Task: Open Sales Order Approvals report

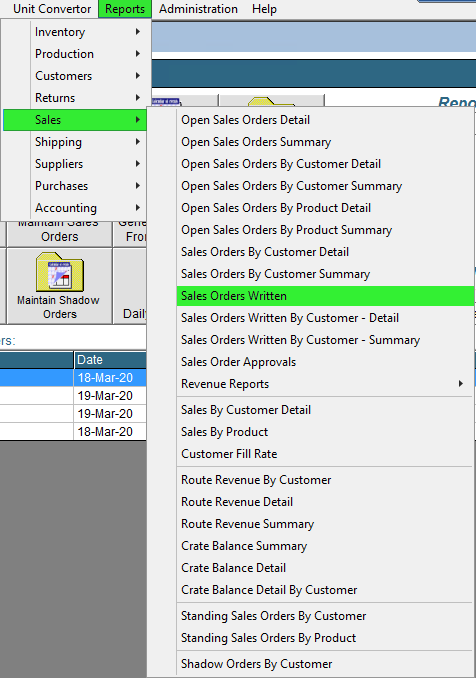Action: point(325,362)
